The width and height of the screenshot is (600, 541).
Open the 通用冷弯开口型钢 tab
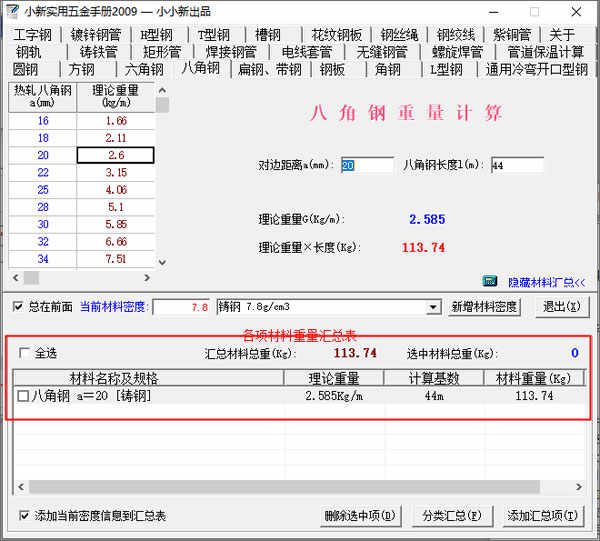536,70
